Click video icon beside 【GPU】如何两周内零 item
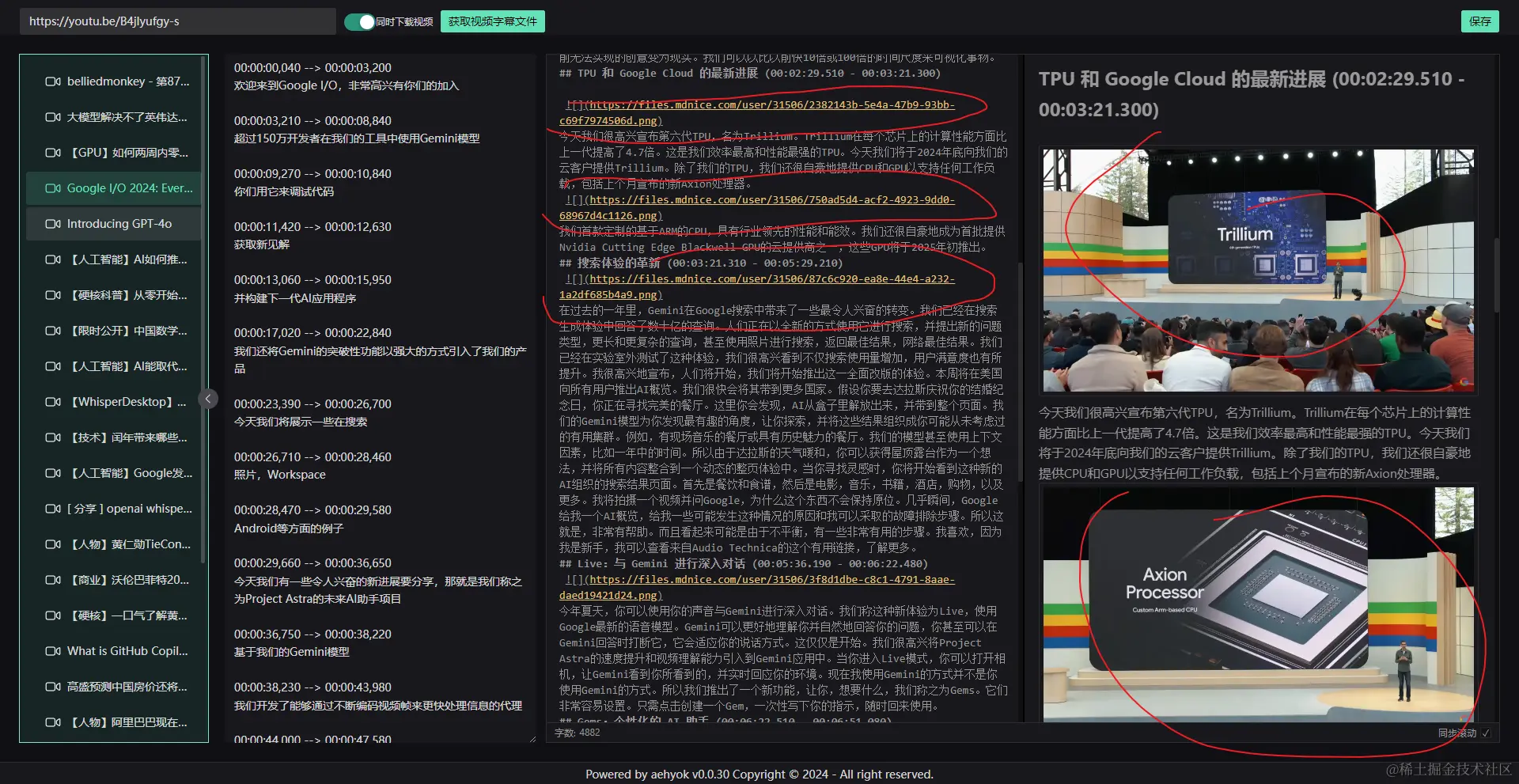The image size is (1519, 784). coord(53,153)
